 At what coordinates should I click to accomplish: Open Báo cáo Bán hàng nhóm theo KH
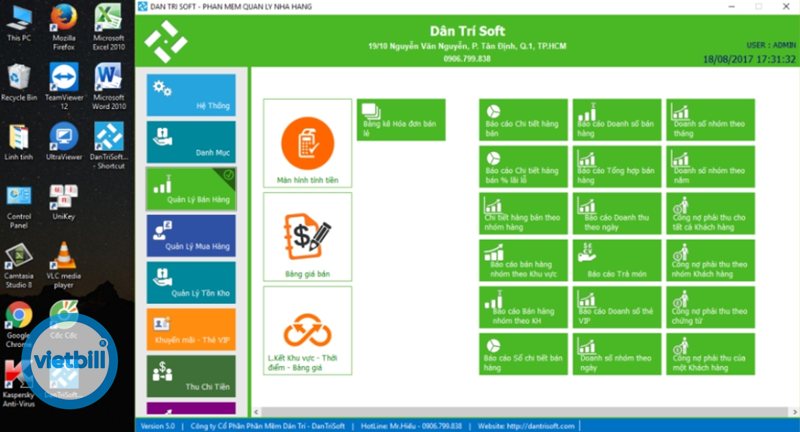(x=523, y=308)
